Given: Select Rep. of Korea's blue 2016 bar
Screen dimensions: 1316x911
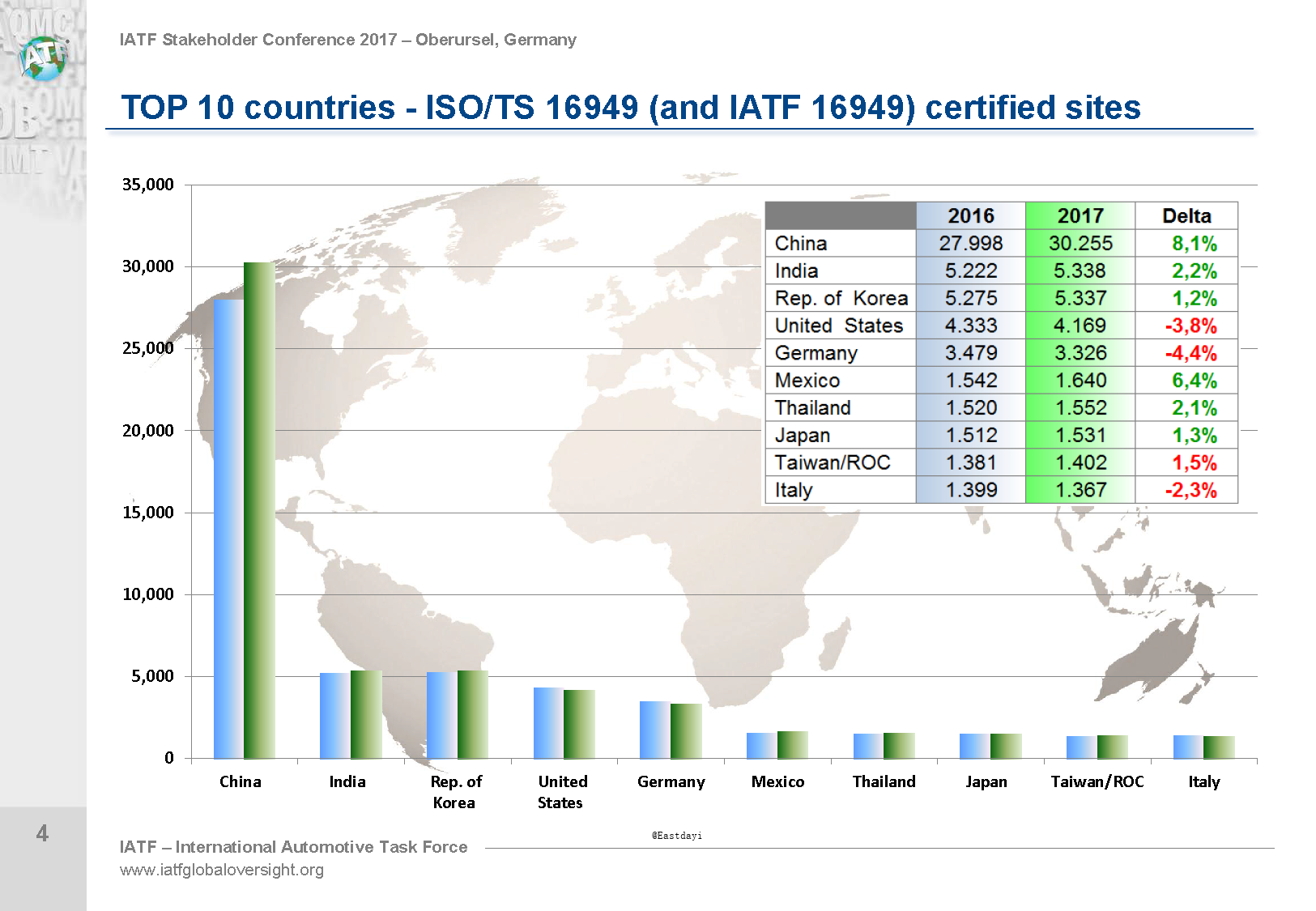Looking at the screenshot, I should click(442, 715).
